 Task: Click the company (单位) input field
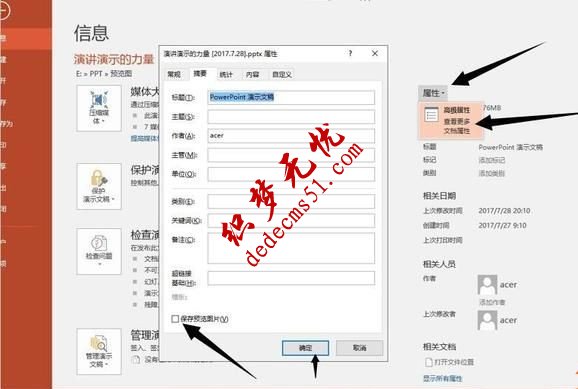pos(291,174)
